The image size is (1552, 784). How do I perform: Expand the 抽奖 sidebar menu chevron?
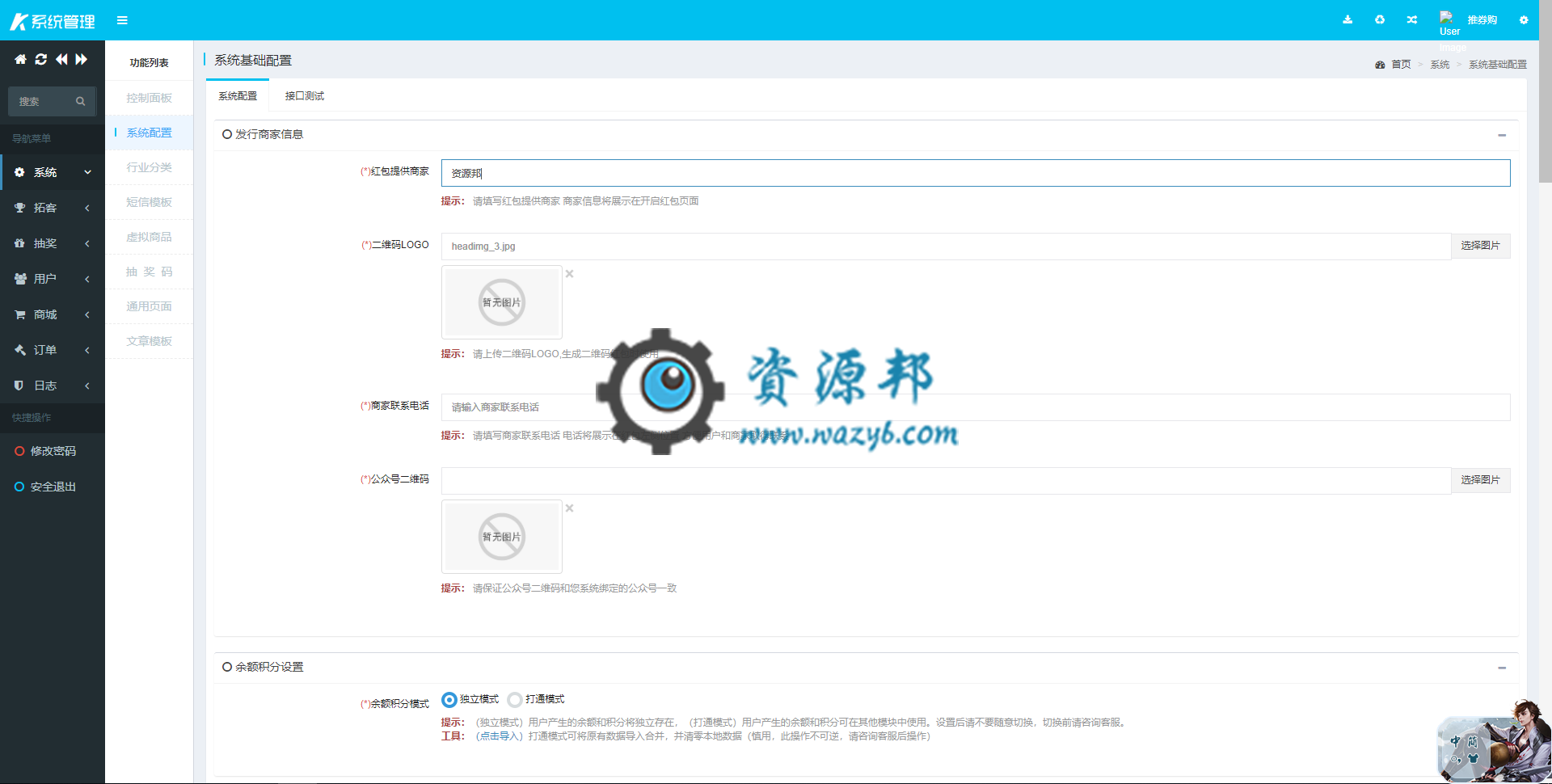click(87, 243)
